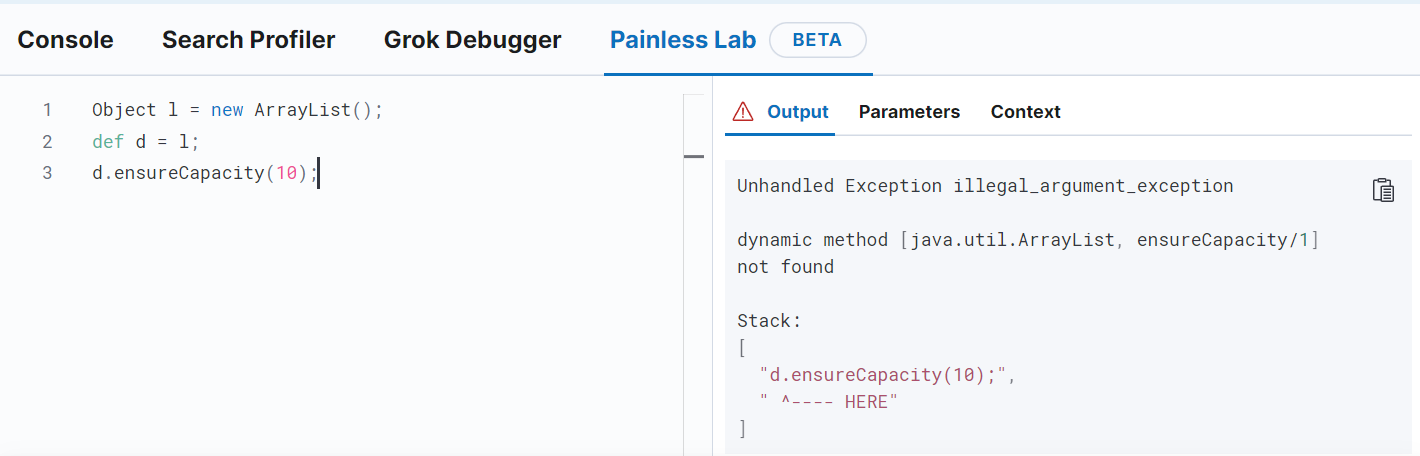Click the editor minimap scrollbar marker
Viewport: 1420px width, 456px height.
pos(694,156)
